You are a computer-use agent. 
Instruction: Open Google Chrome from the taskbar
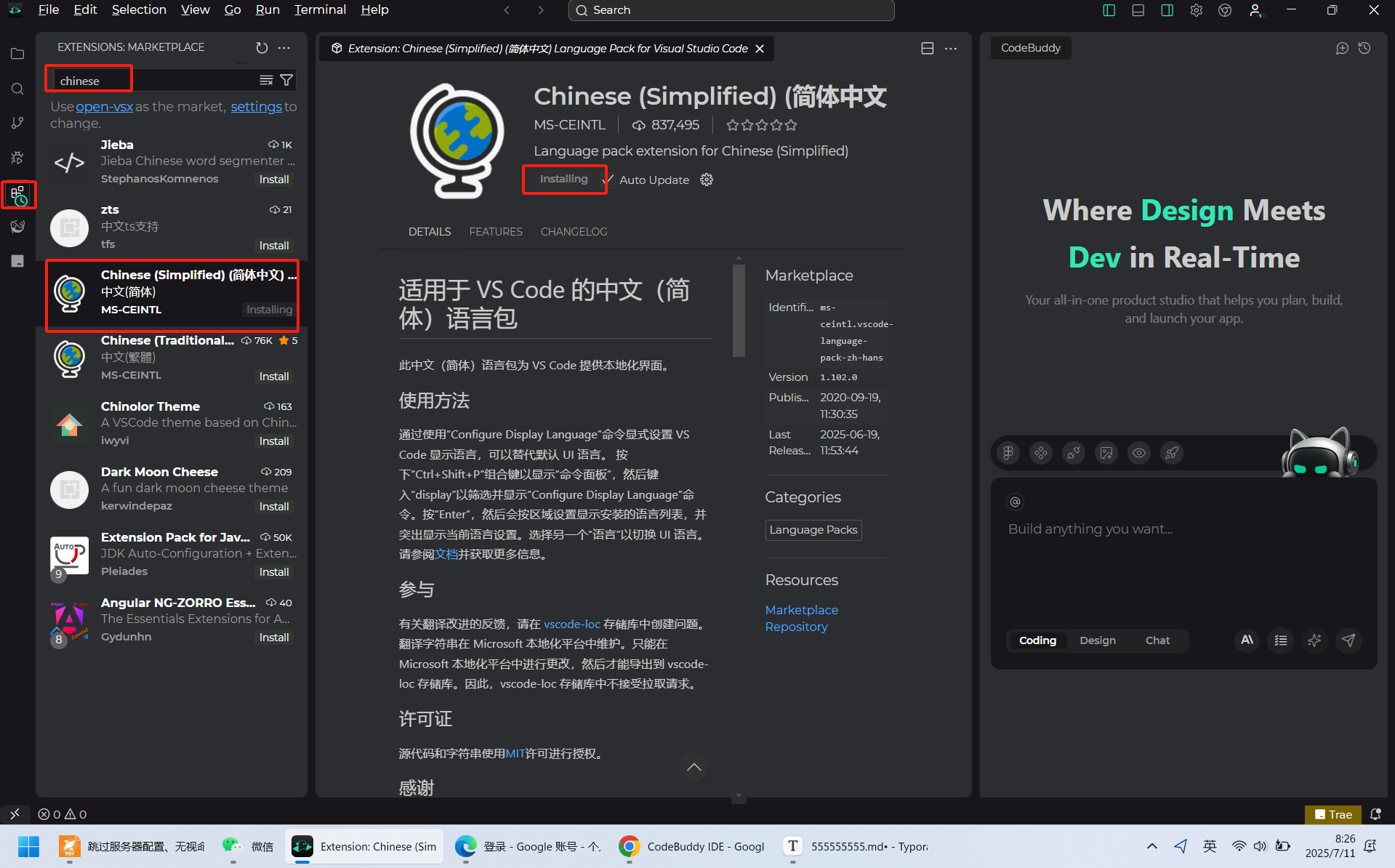[x=691, y=846]
